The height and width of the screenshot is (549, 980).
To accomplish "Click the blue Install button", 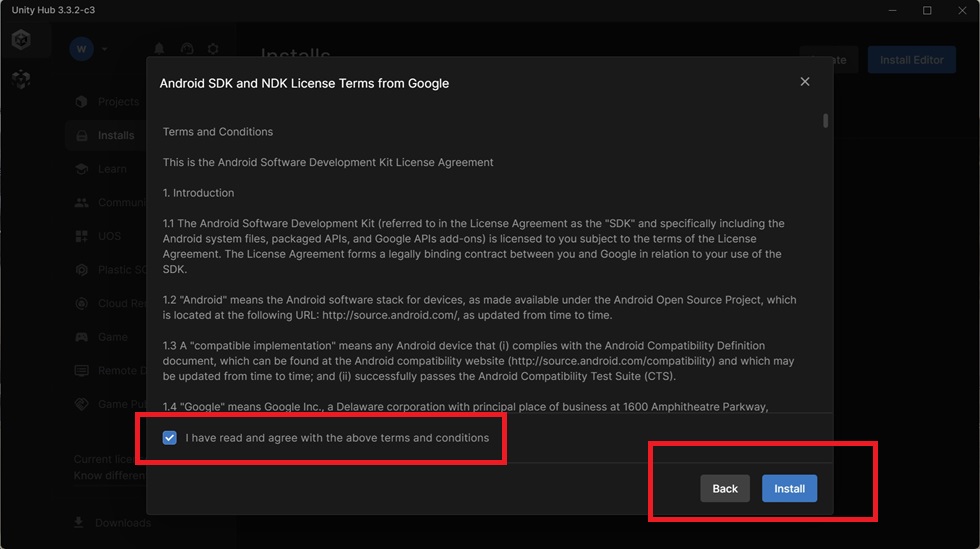I will (789, 488).
